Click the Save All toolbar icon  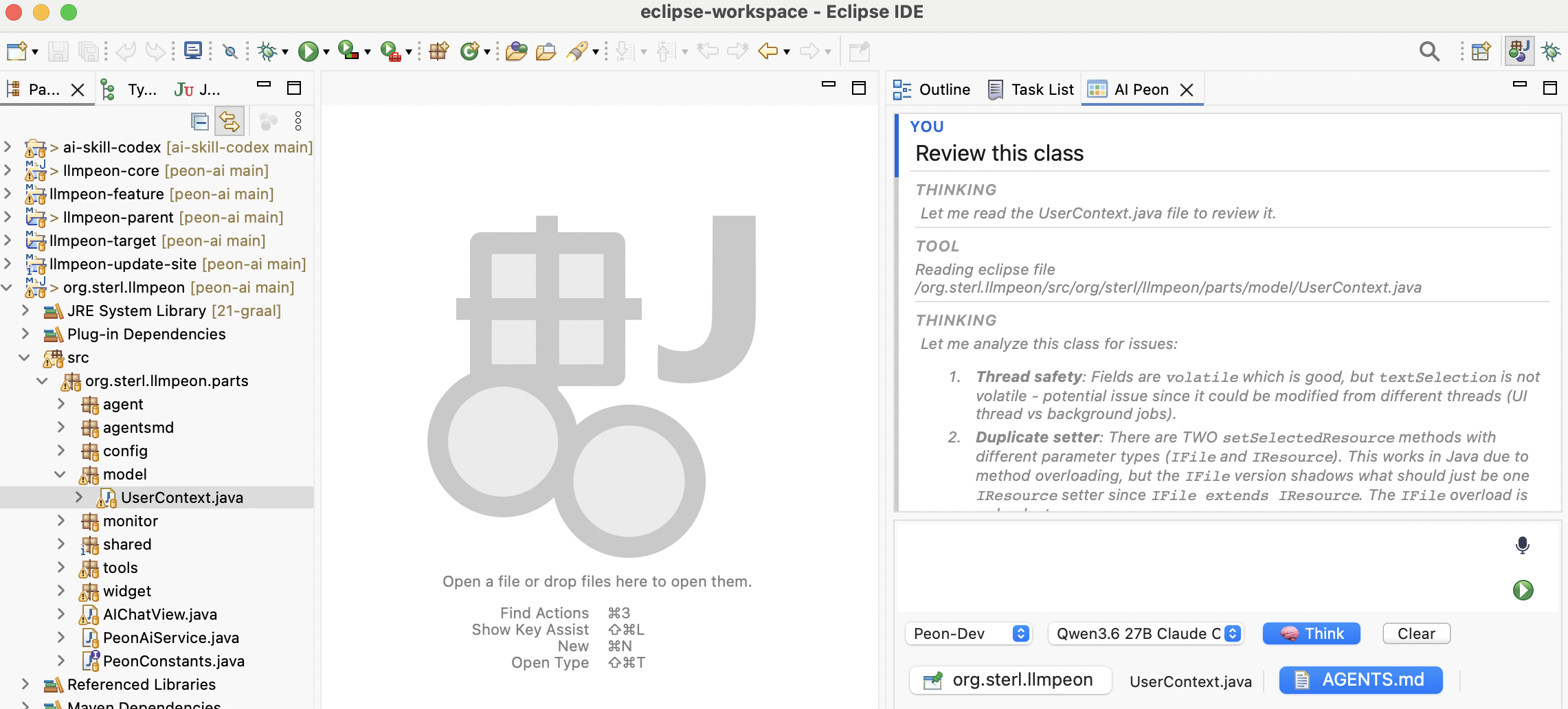[89, 51]
